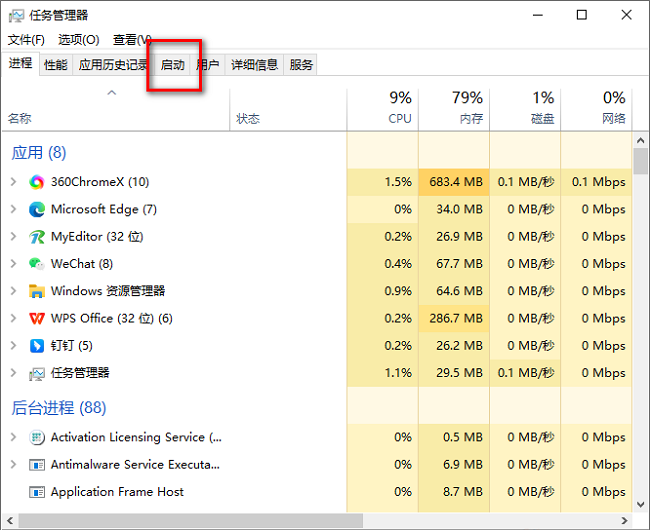Expand the WeChat process group
650x530 pixels.
(14, 264)
